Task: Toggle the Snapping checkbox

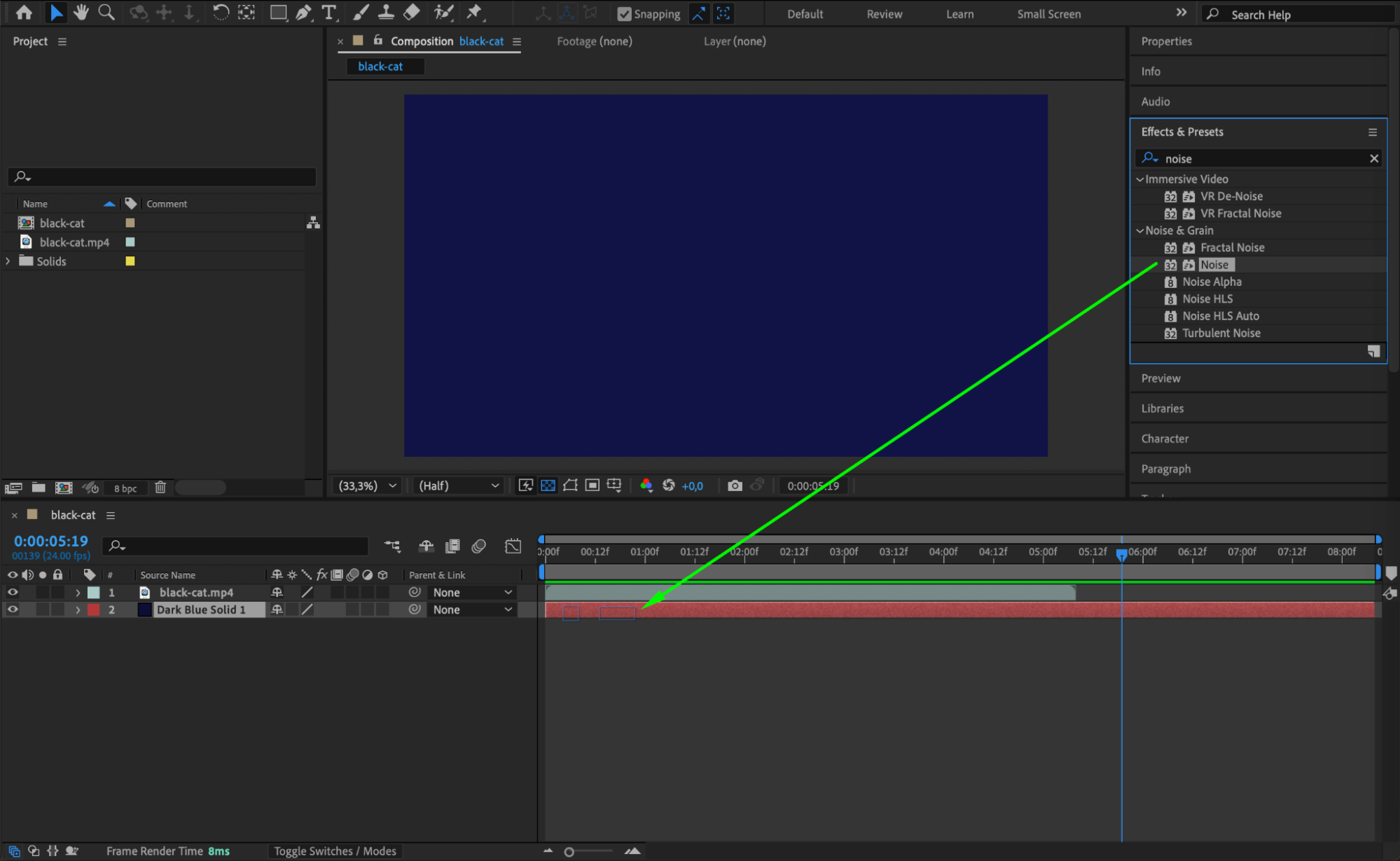Action: pos(624,14)
